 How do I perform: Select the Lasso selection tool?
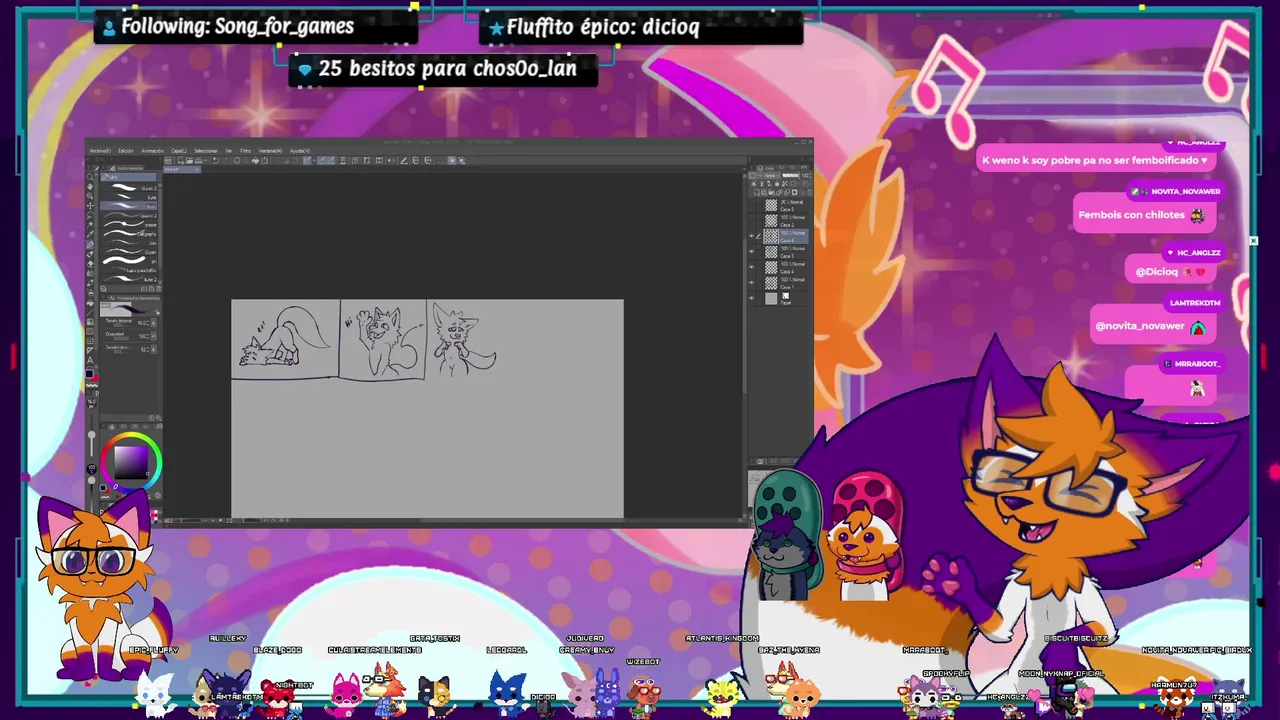click(90, 216)
